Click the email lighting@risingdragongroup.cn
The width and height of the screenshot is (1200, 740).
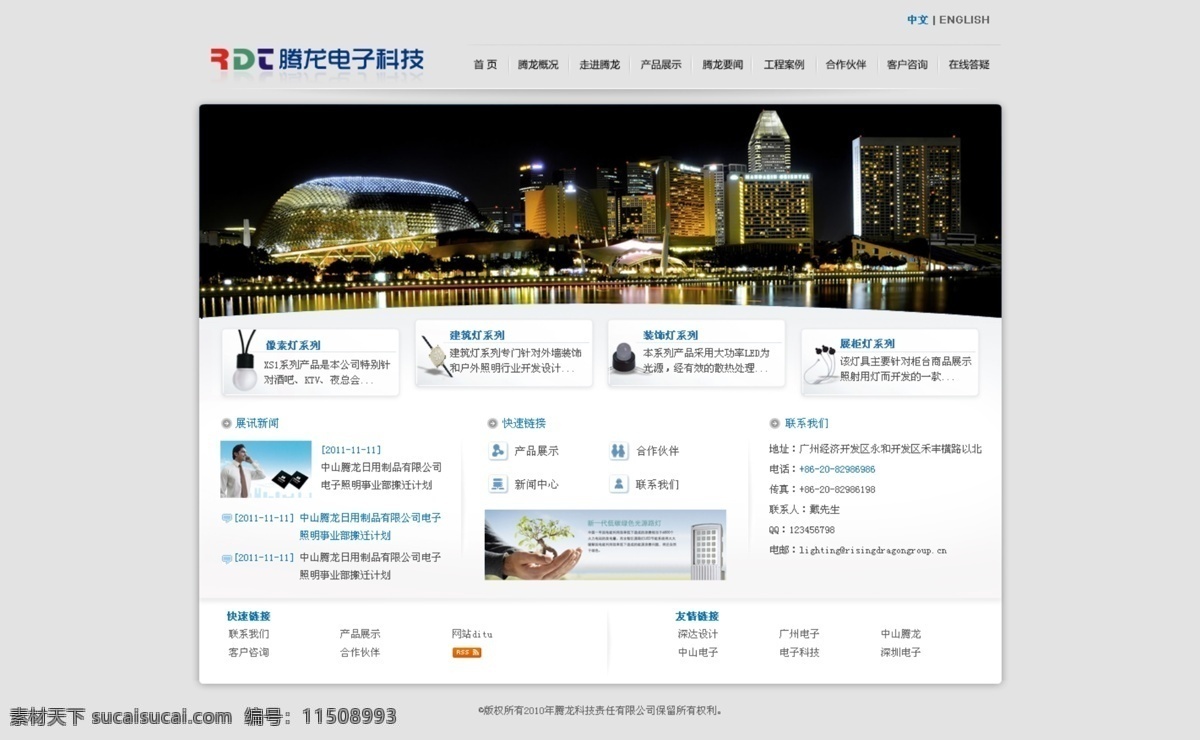click(x=872, y=550)
